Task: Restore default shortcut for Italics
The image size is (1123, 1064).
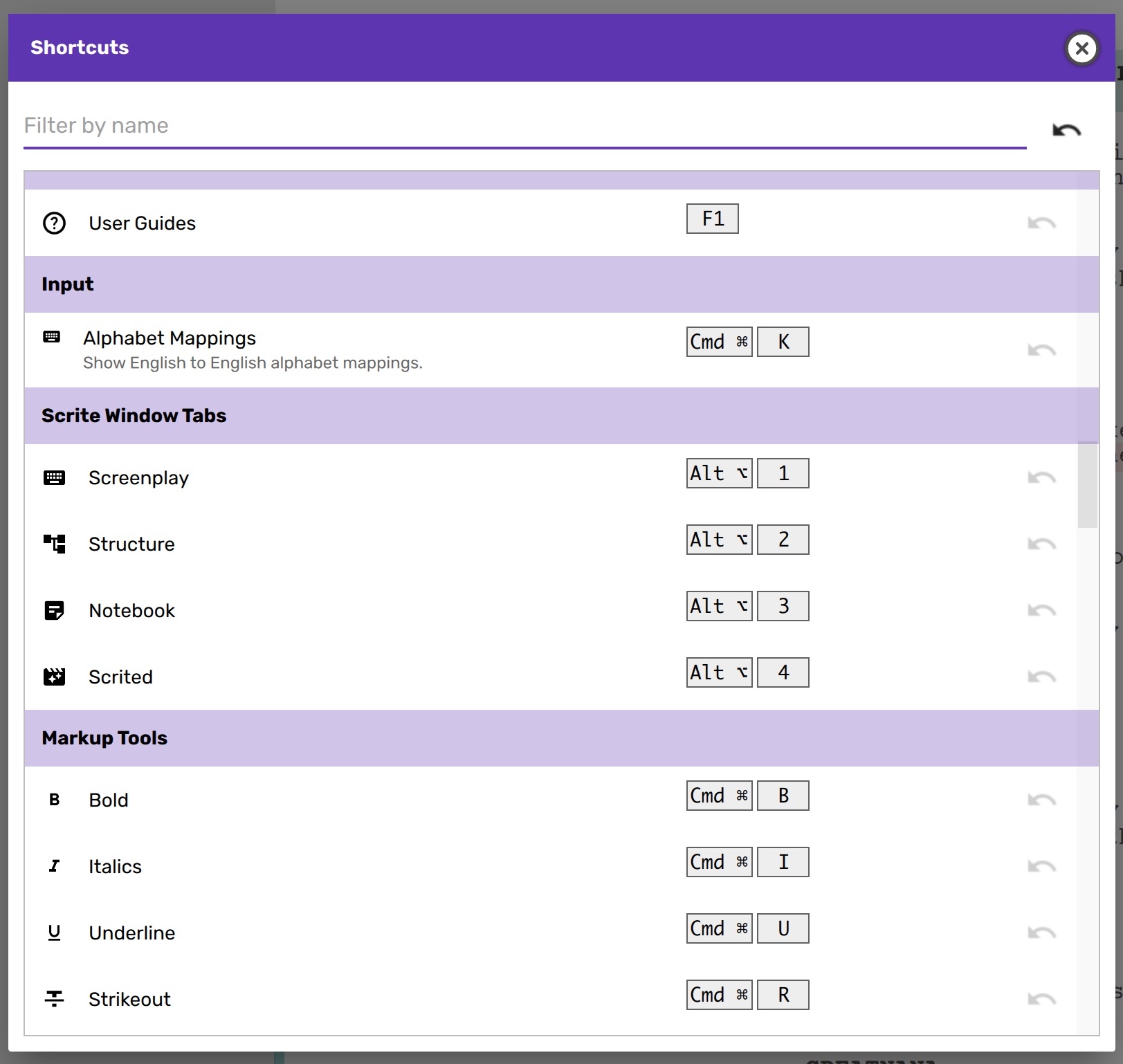Action: point(1041,866)
